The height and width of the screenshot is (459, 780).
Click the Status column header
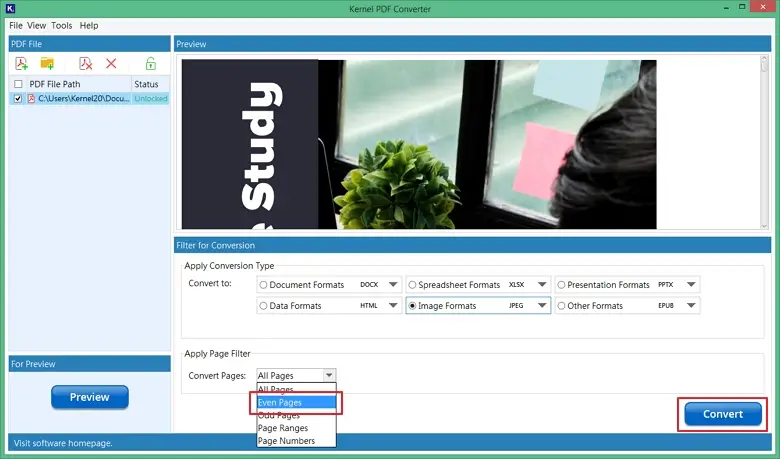(150, 84)
